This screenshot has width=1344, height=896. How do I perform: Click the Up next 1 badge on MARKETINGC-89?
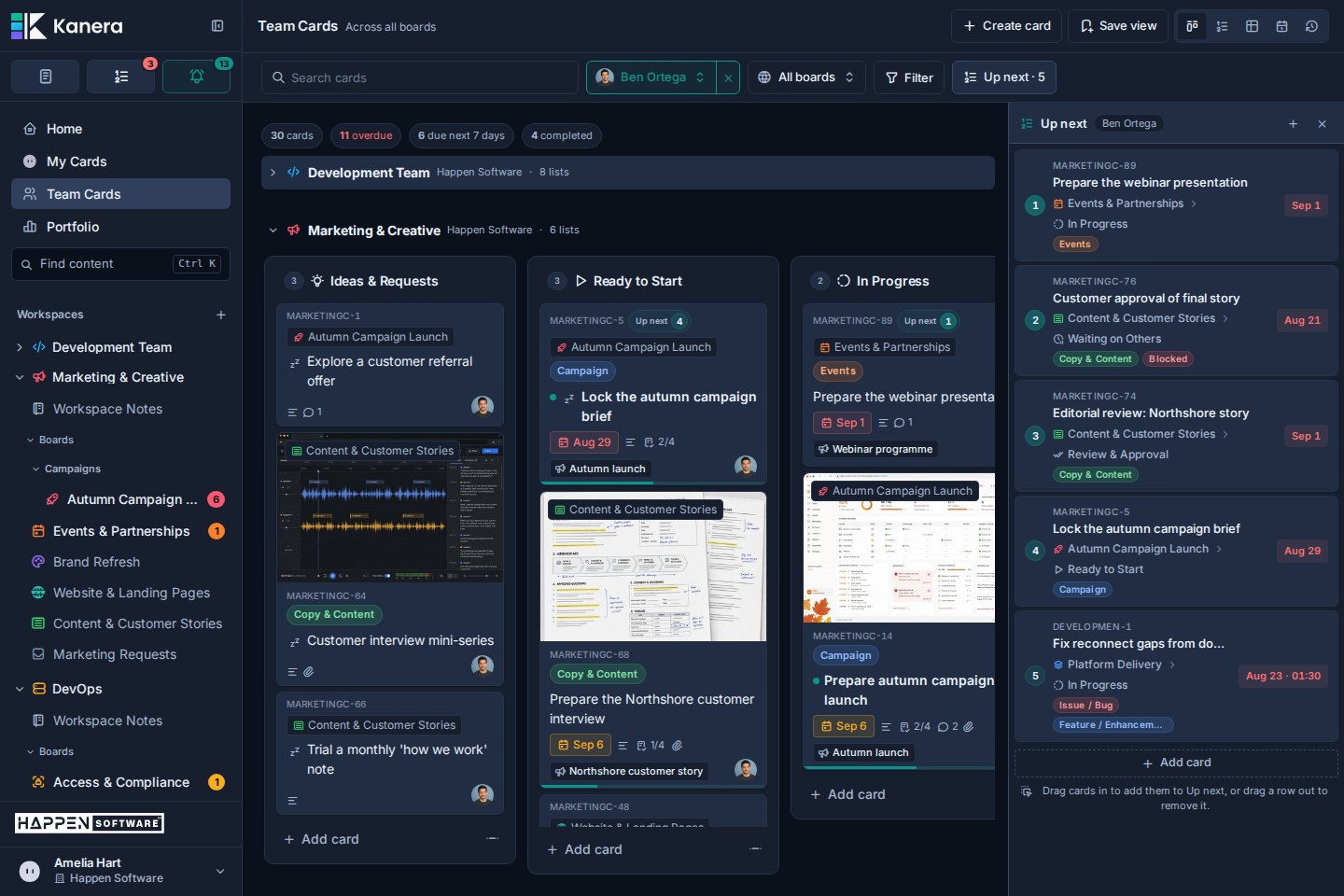(929, 321)
